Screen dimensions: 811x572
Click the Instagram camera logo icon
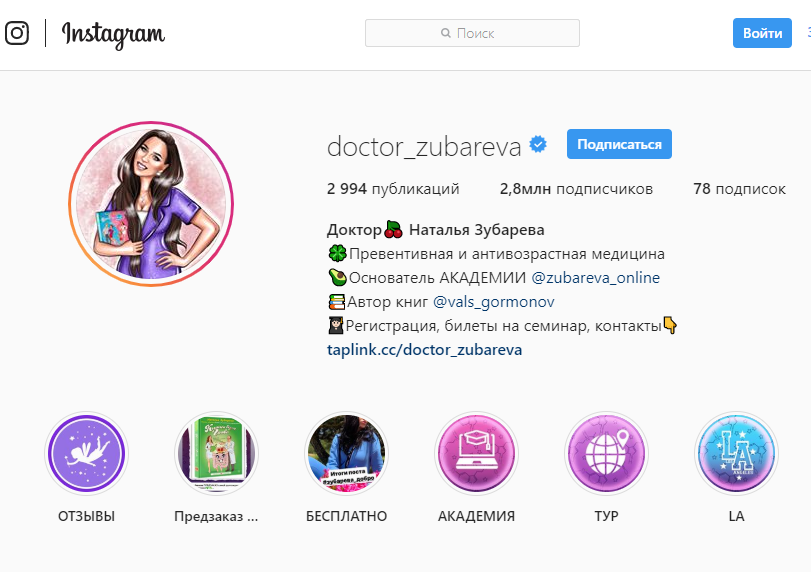(x=17, y=33)
